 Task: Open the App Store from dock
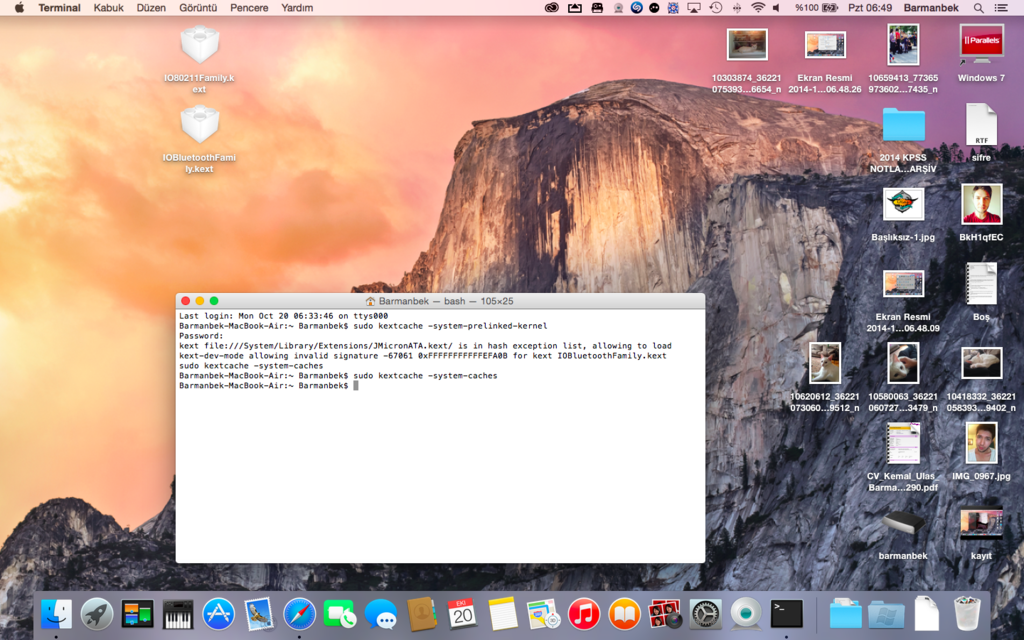pos(218,615)
